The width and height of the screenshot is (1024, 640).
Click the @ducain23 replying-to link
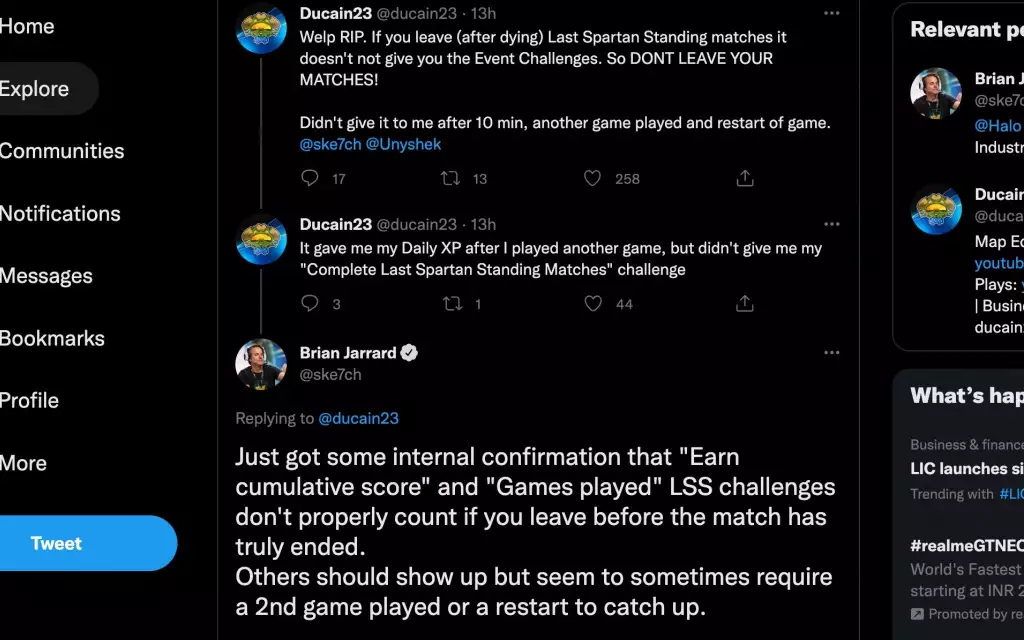[358, 418]
